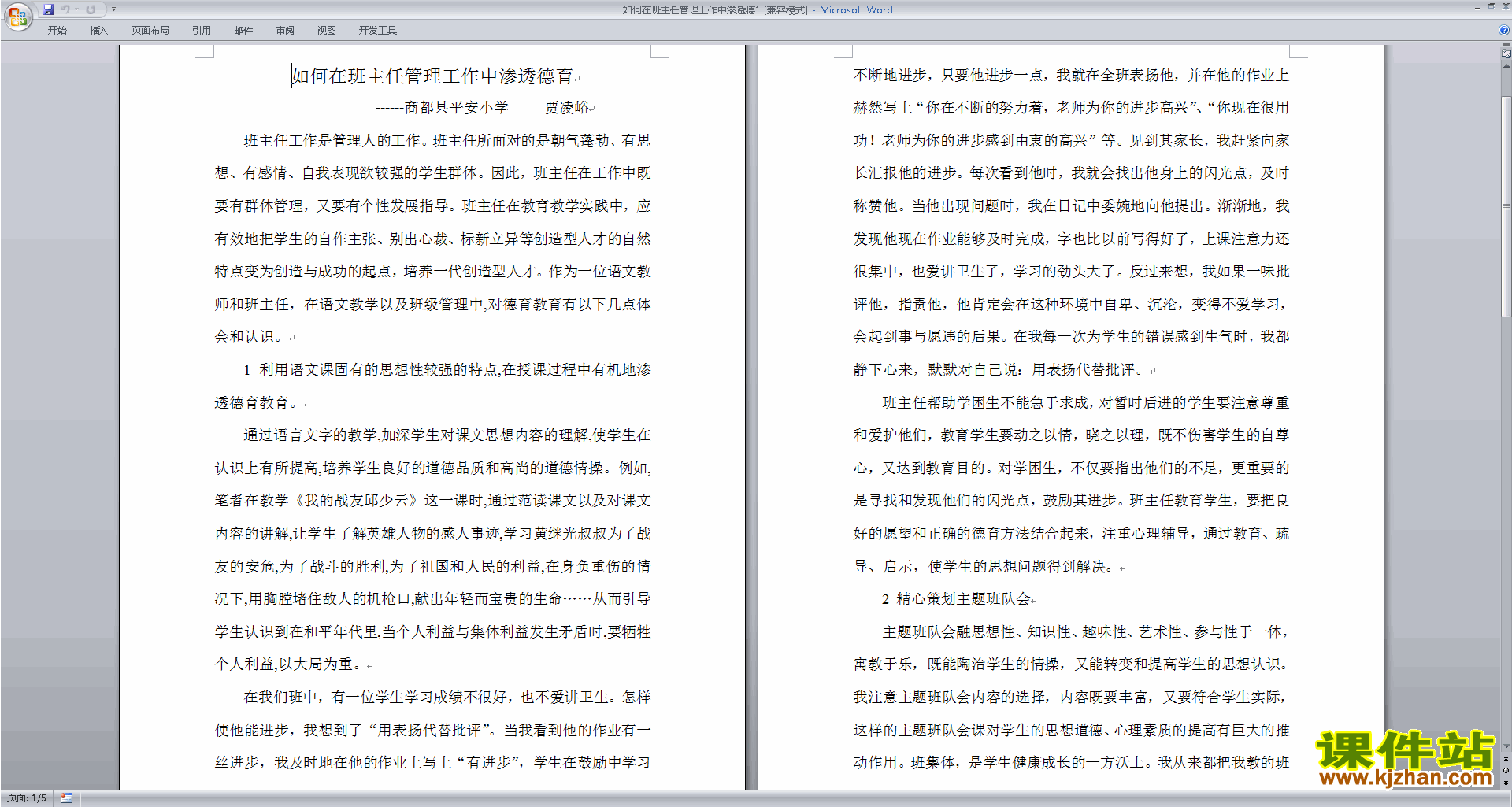Open the 邮件 ribbon tab
Screen dimensions: 1512x807
243,31
